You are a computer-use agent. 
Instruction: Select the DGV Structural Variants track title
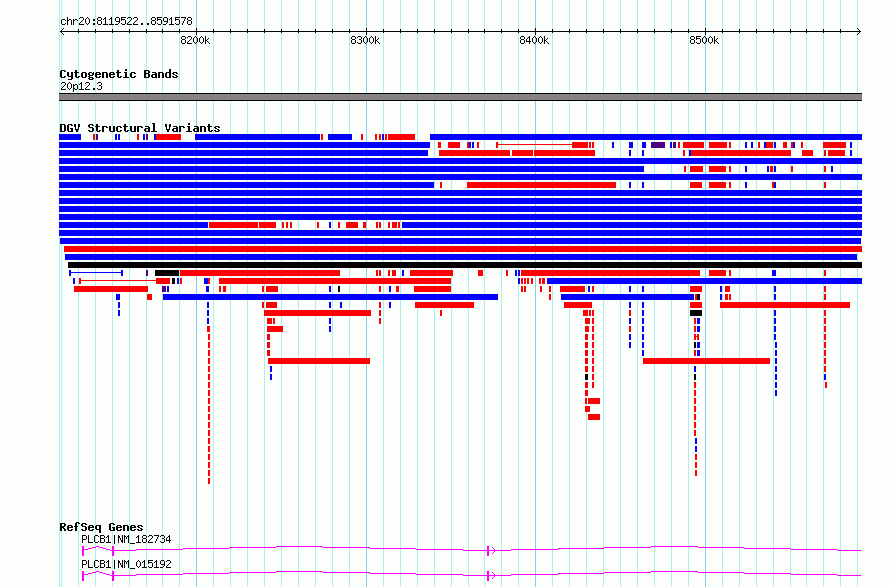pos(140,128)
